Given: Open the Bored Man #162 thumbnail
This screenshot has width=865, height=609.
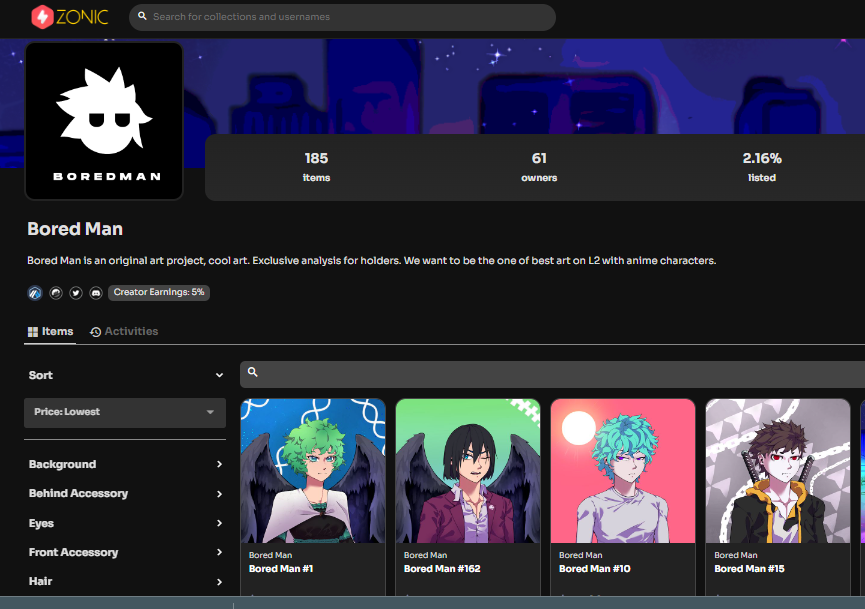Looking at the screenshot, I should tap(468, 471).
